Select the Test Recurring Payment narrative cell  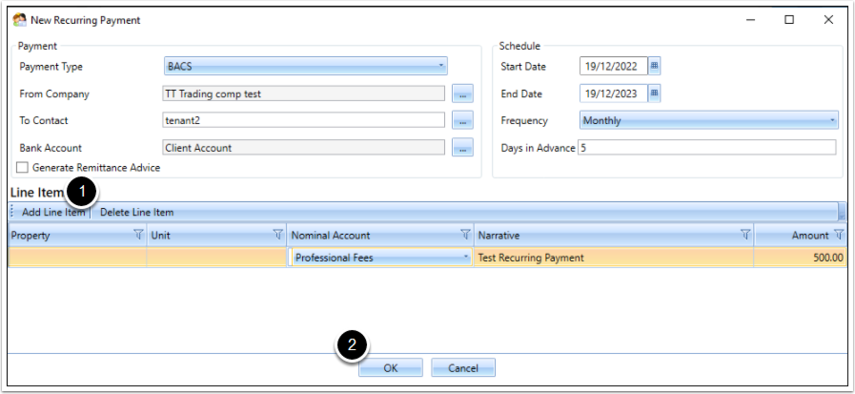click(x=614, y=258)
